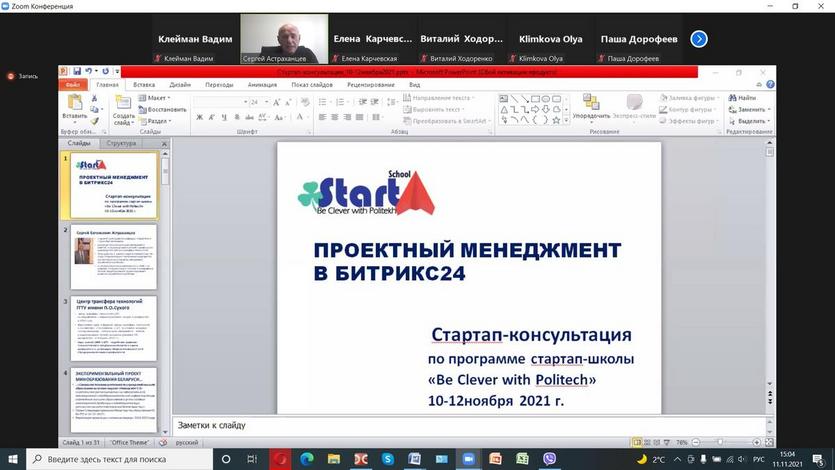Toggle Bold (Ж) formatting
This screenshot has width=835, height=470.
coord(200,117)
